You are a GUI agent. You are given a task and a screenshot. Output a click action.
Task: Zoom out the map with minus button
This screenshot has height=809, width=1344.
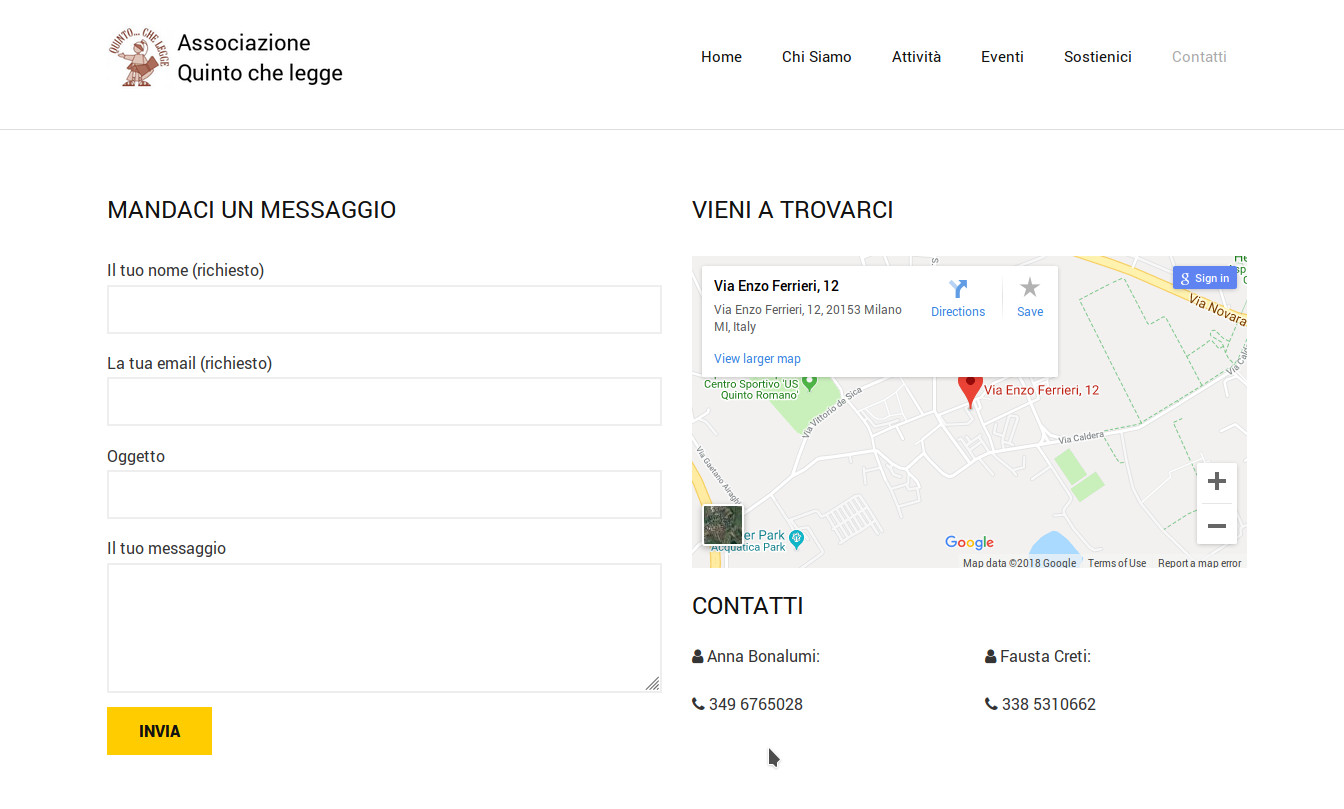click(x=1216, y=525)
